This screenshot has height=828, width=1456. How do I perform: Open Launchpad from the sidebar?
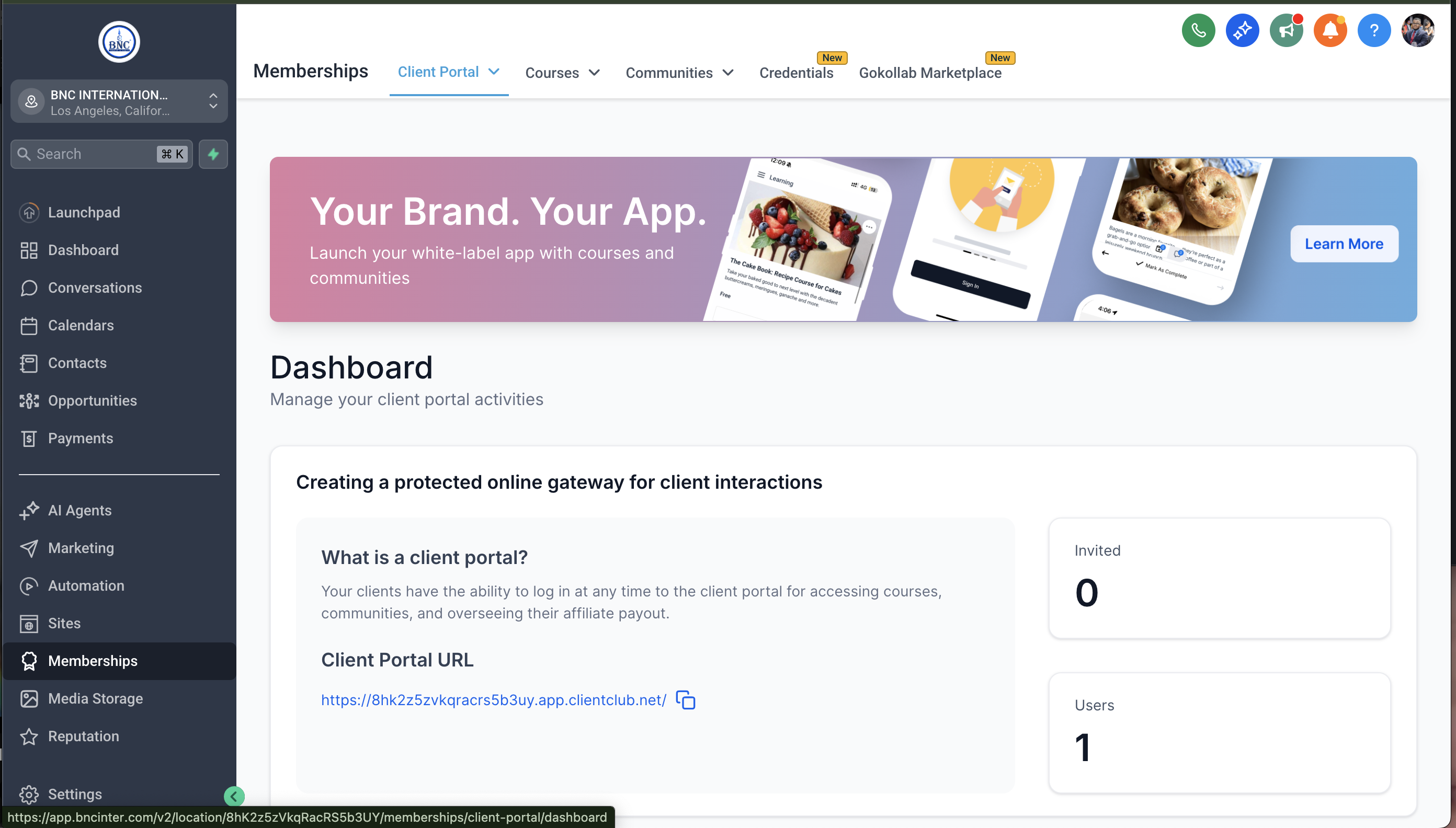pos(119,212)
